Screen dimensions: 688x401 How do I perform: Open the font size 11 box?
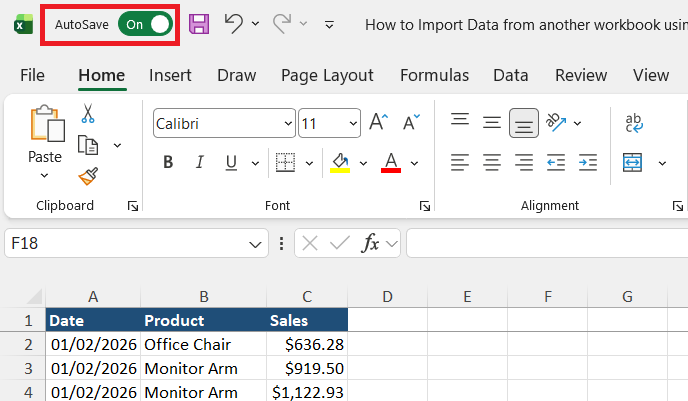pyautogui.click(x=330, y=123)
